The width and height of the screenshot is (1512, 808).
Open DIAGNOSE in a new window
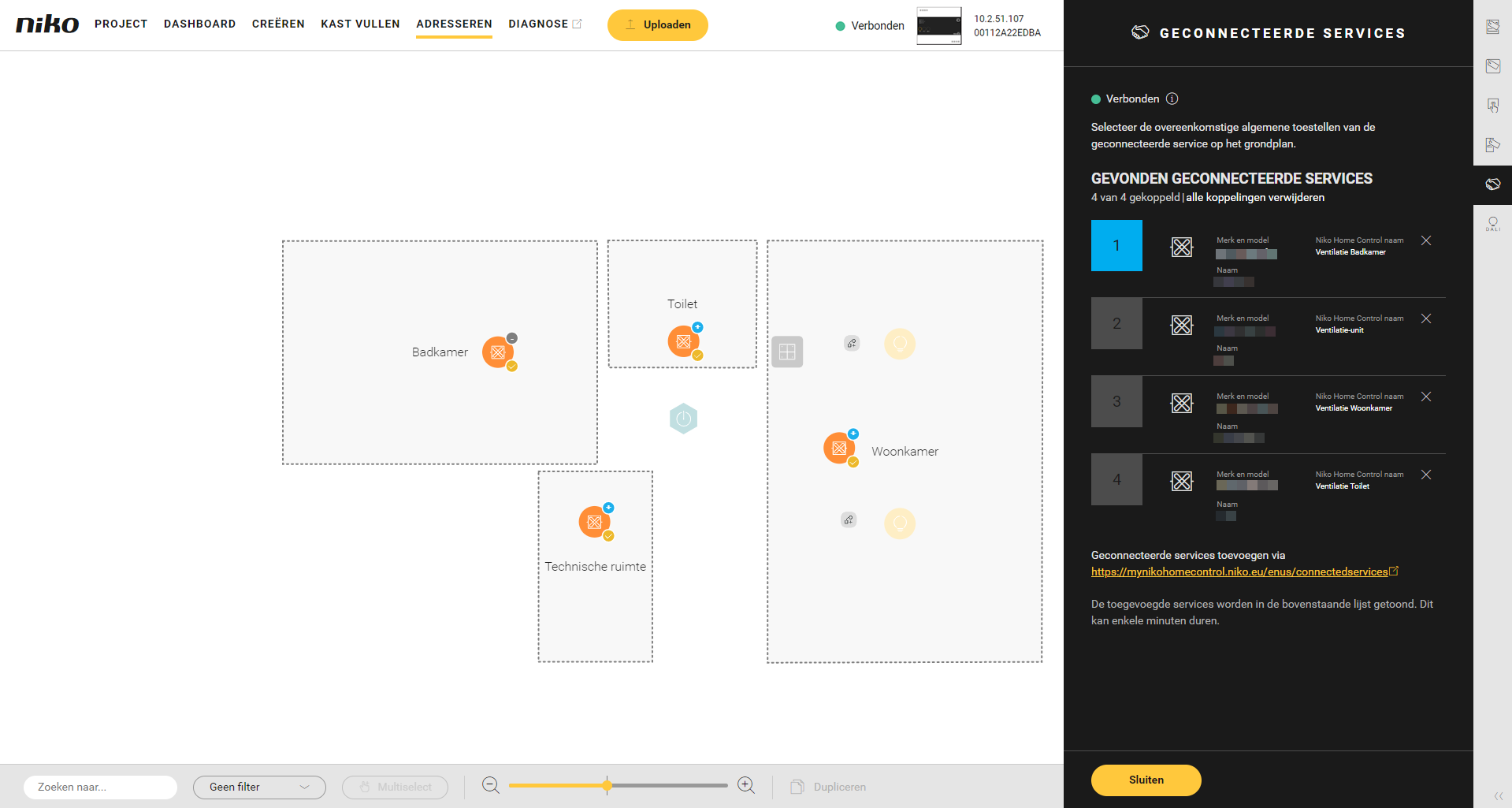point(544,24)
